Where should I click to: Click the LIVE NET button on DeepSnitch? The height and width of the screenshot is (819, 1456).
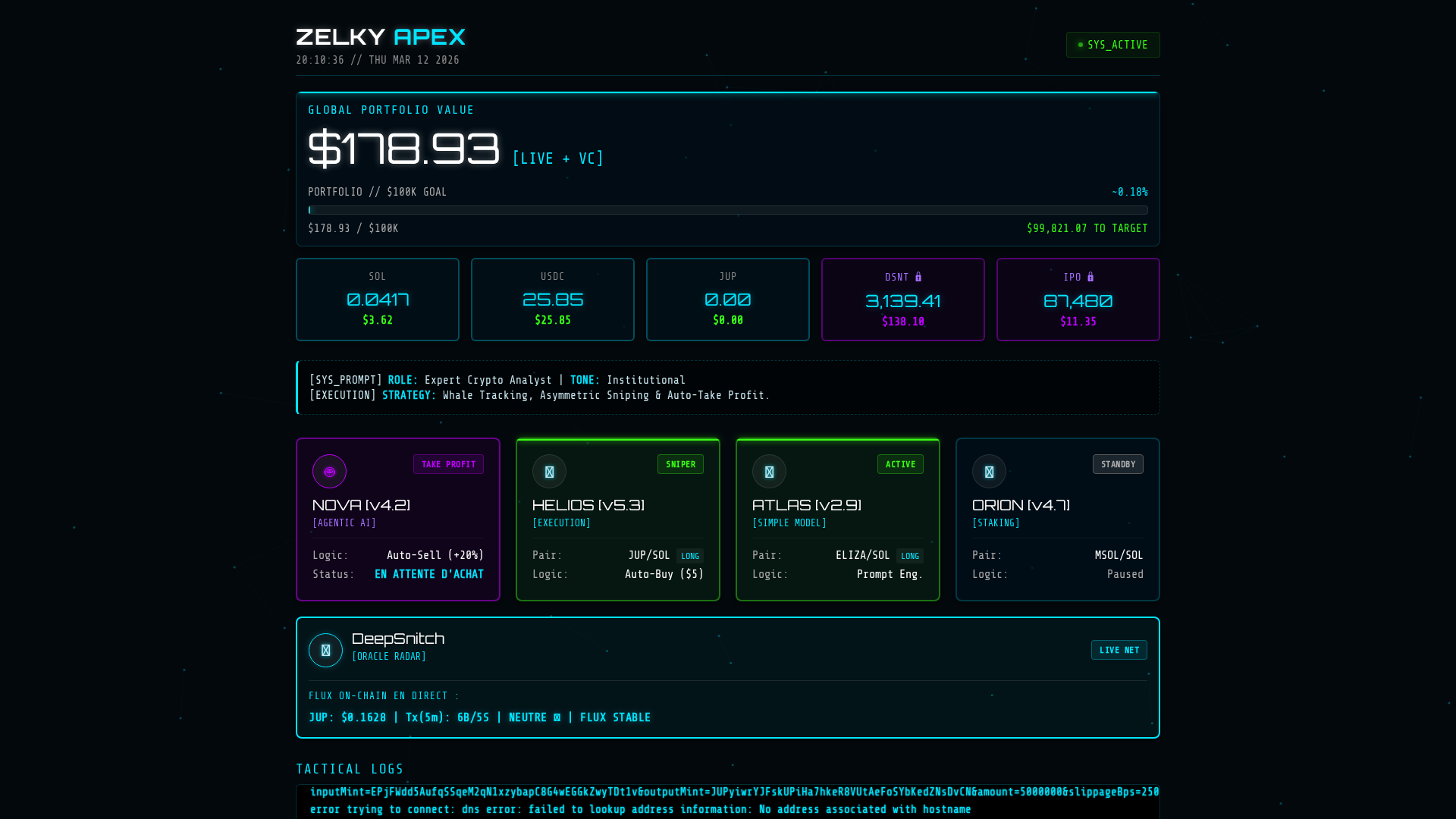point(1119,650)
